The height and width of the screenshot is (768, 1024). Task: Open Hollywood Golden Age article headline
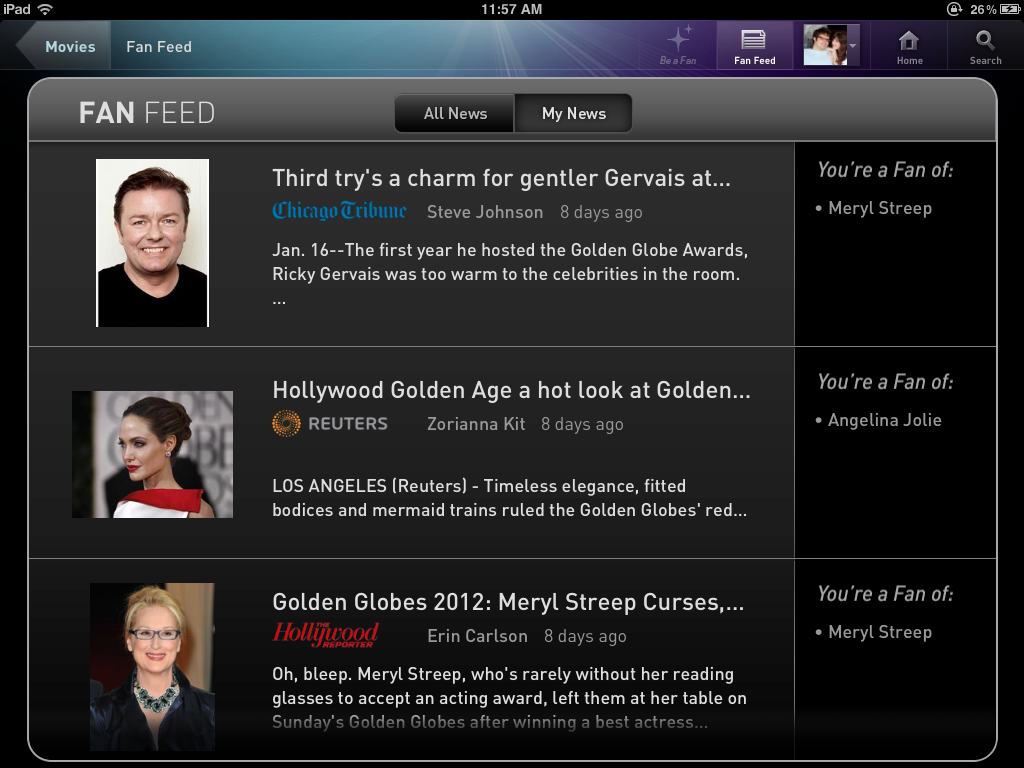pyautogui.click(x=511, y=390)
